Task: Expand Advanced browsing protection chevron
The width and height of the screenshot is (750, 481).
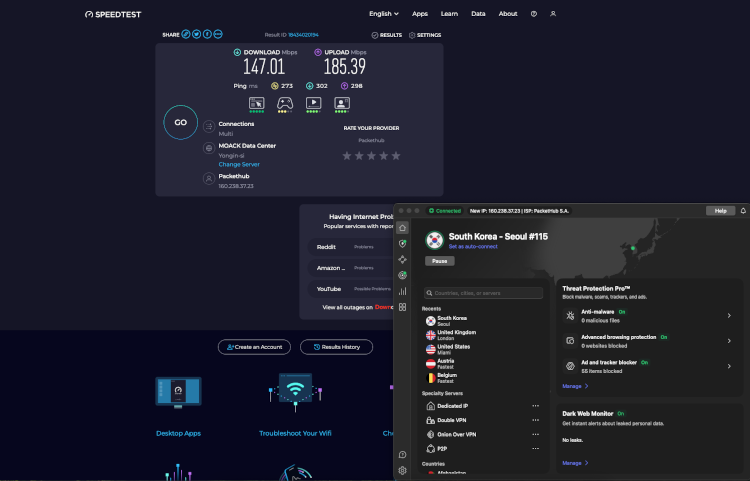Action: 729,341
